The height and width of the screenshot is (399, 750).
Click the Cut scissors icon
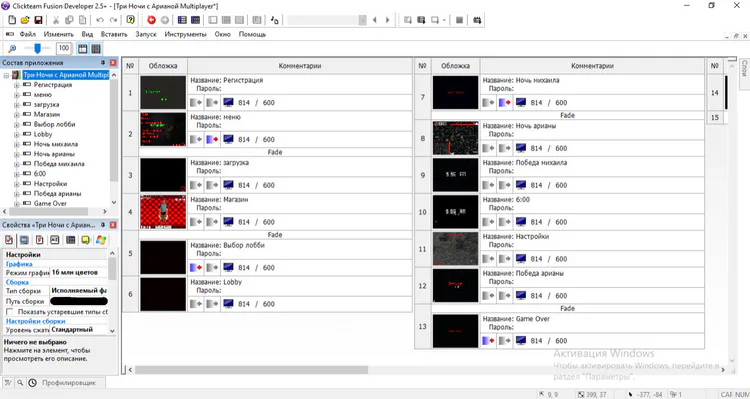pos(55,20)
